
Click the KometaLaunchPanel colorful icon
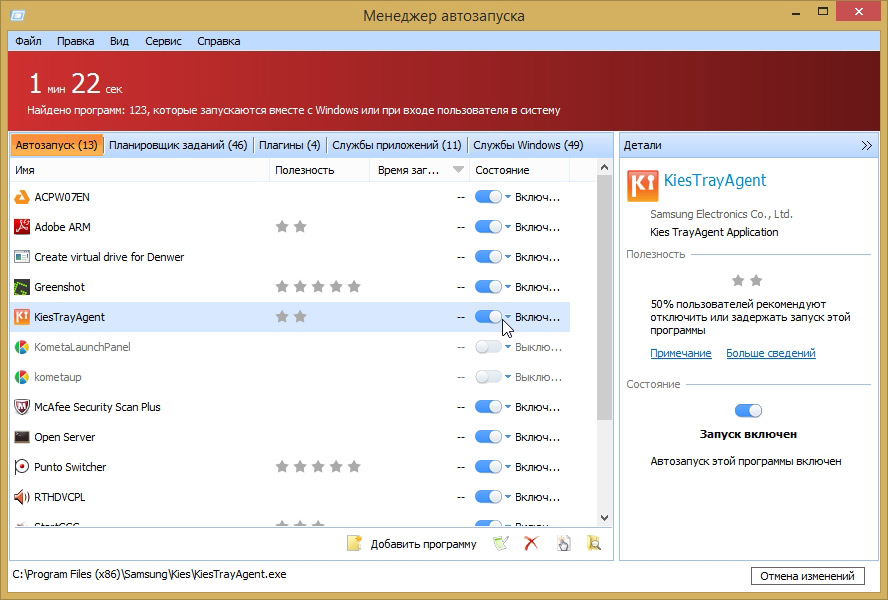[x=22, y=347]
